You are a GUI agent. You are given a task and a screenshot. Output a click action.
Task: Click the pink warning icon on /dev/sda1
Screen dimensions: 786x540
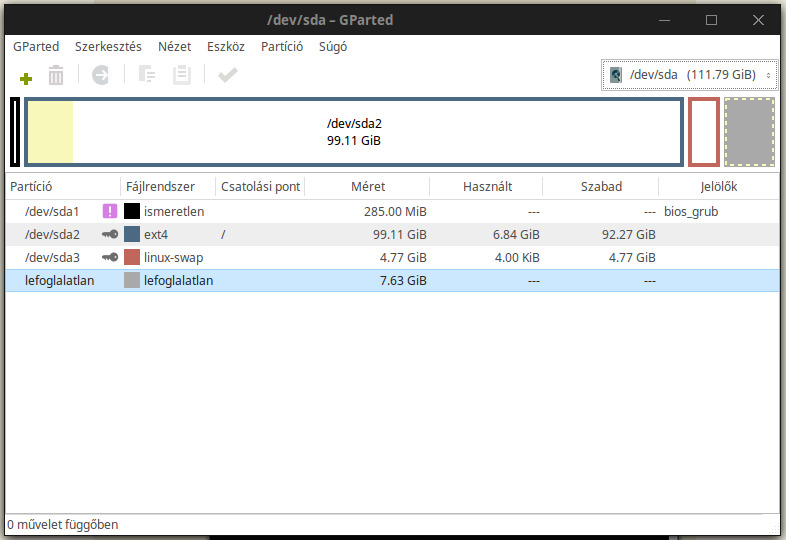pyautogui.click(x=110, y=211)
